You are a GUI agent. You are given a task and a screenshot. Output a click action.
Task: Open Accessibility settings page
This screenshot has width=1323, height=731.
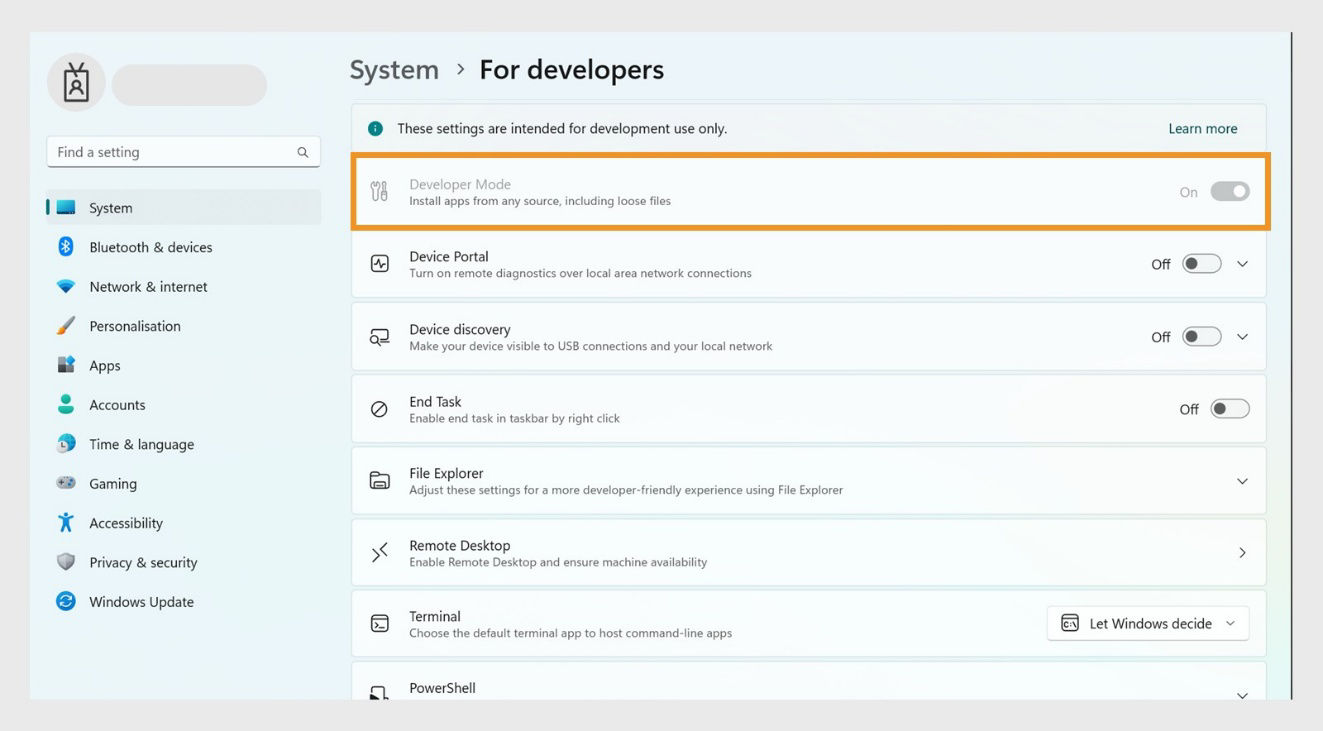pyautogui.click(x=184, y=522)
